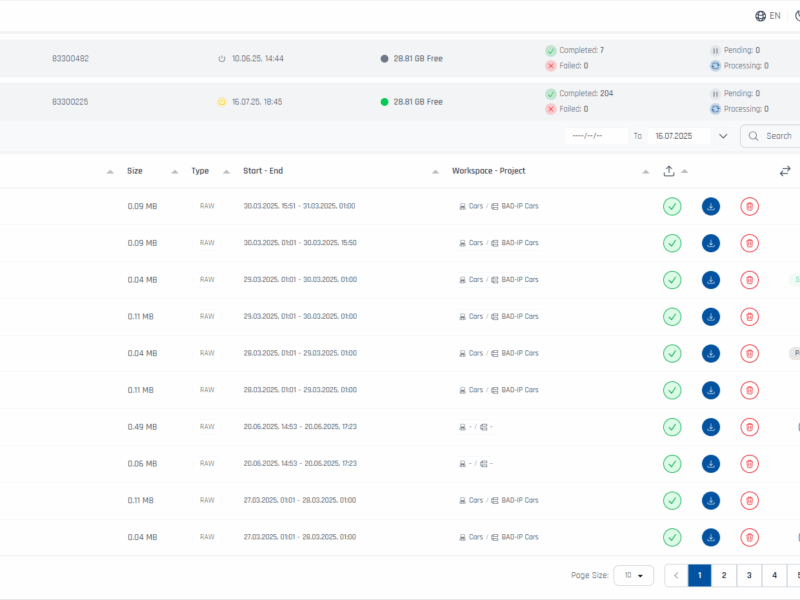Image resolution: width=800 pixels, height=600 pixels.
Task: Select page 1 in pagination
Action: (699, 575)
